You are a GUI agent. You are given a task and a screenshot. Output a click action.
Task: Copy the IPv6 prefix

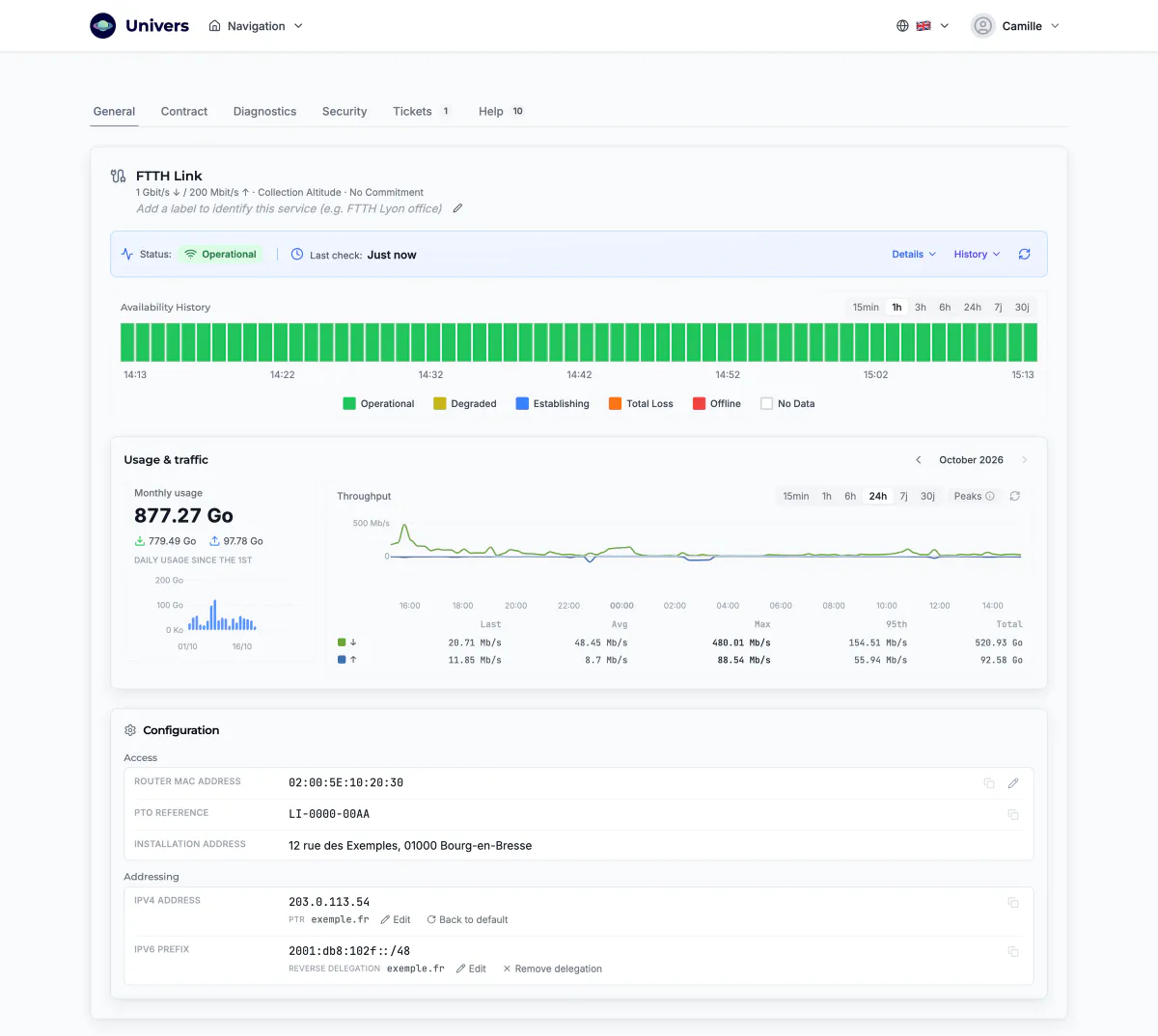coord(1013,952)
